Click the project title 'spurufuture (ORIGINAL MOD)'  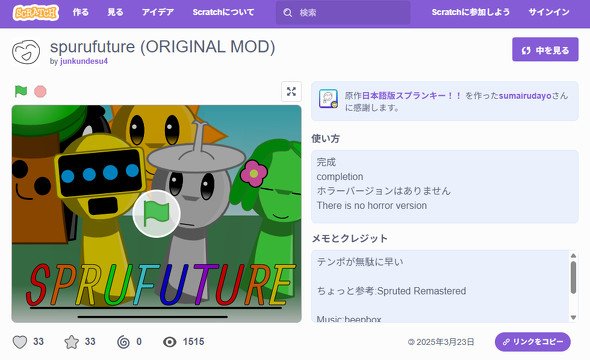(163, 47)
